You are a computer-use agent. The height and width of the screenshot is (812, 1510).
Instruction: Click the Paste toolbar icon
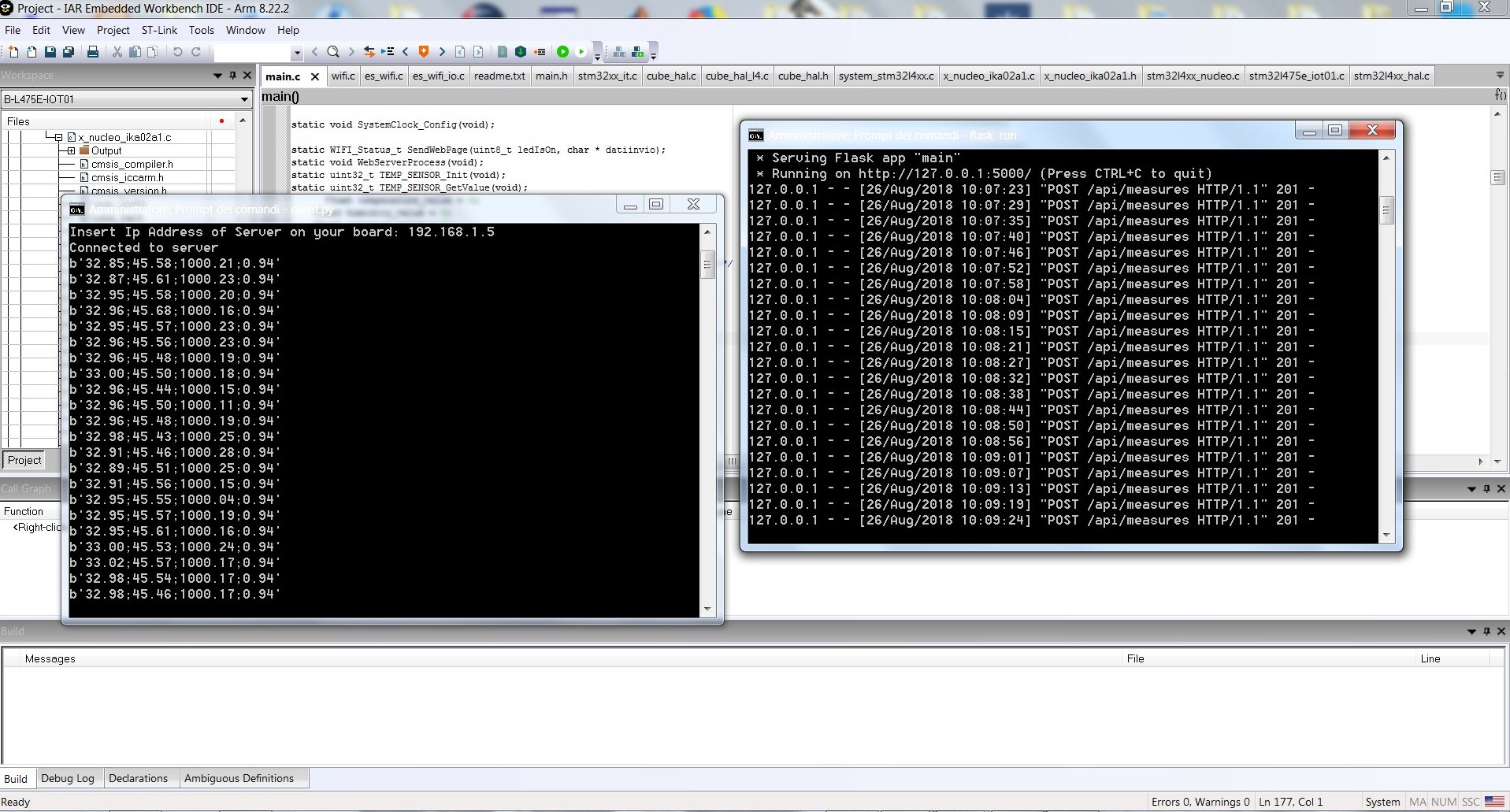[x=152, y=52]
